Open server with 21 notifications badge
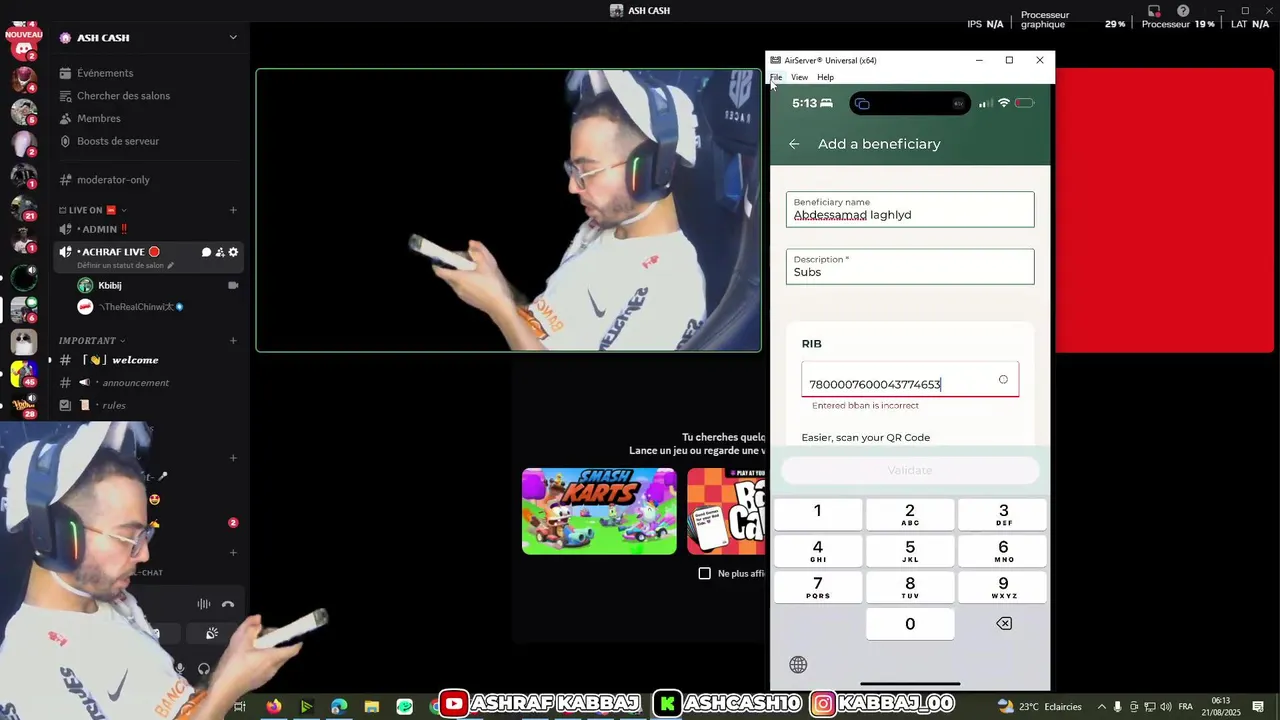Viewport: 1280px width, 720px height. point(24,208)
